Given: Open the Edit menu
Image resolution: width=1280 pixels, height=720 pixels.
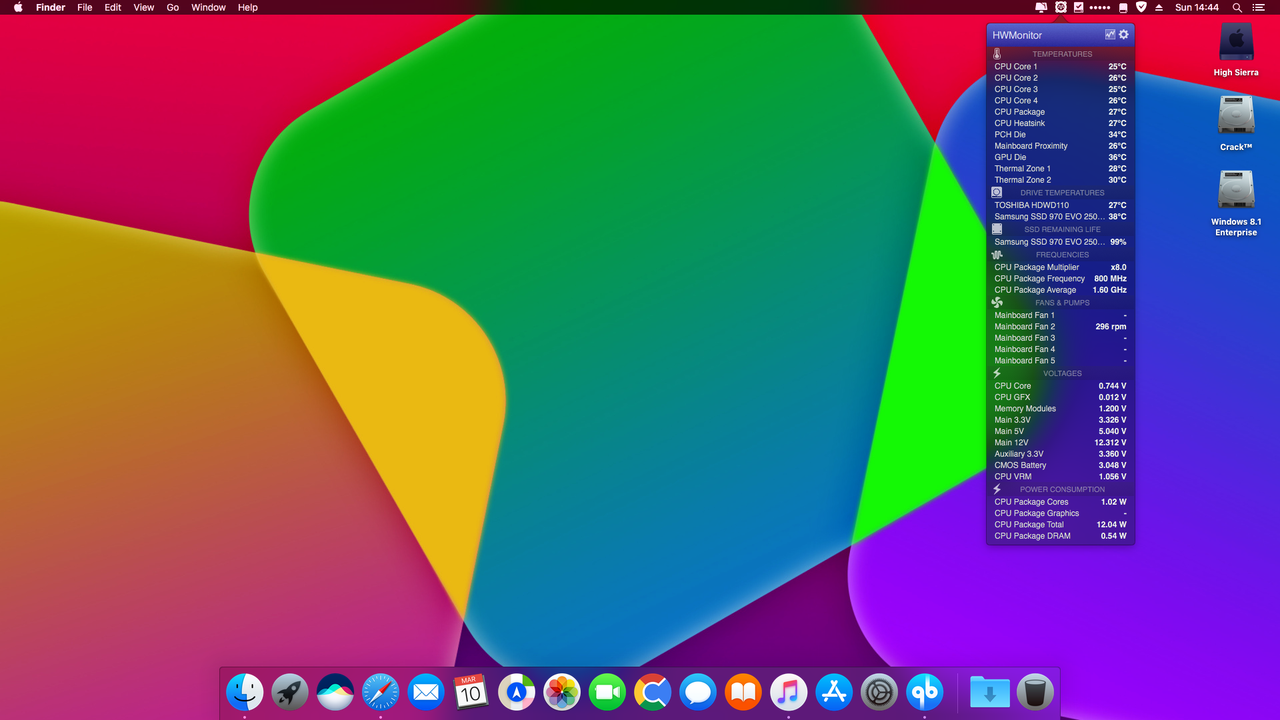Looking at the screenshot, I should tap(113, 7).
